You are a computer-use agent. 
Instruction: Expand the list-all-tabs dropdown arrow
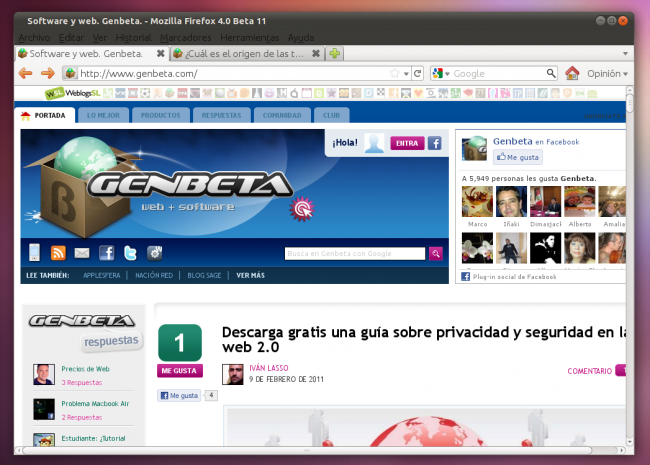pos(625,53)
